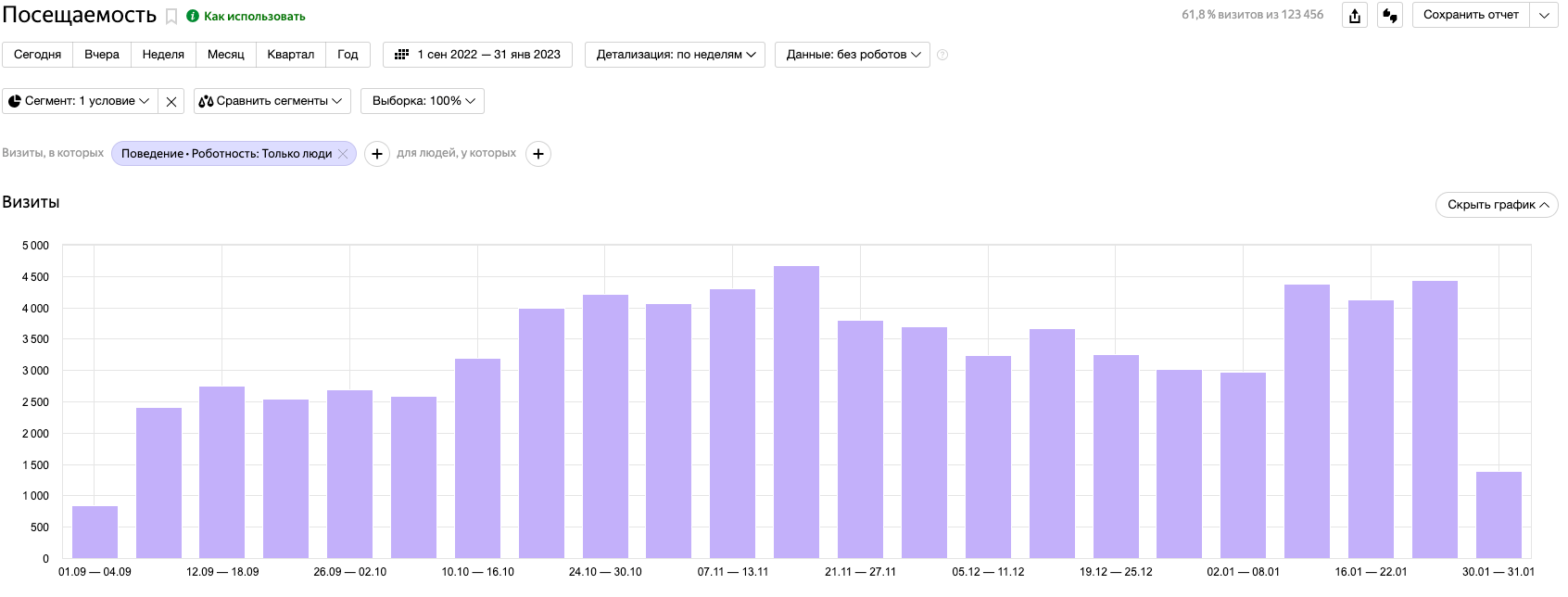This screenshot has height=597, width=1568.
Task: Click the bookmark icon next to Посещаемость
Action: click(x=171, y=17)
